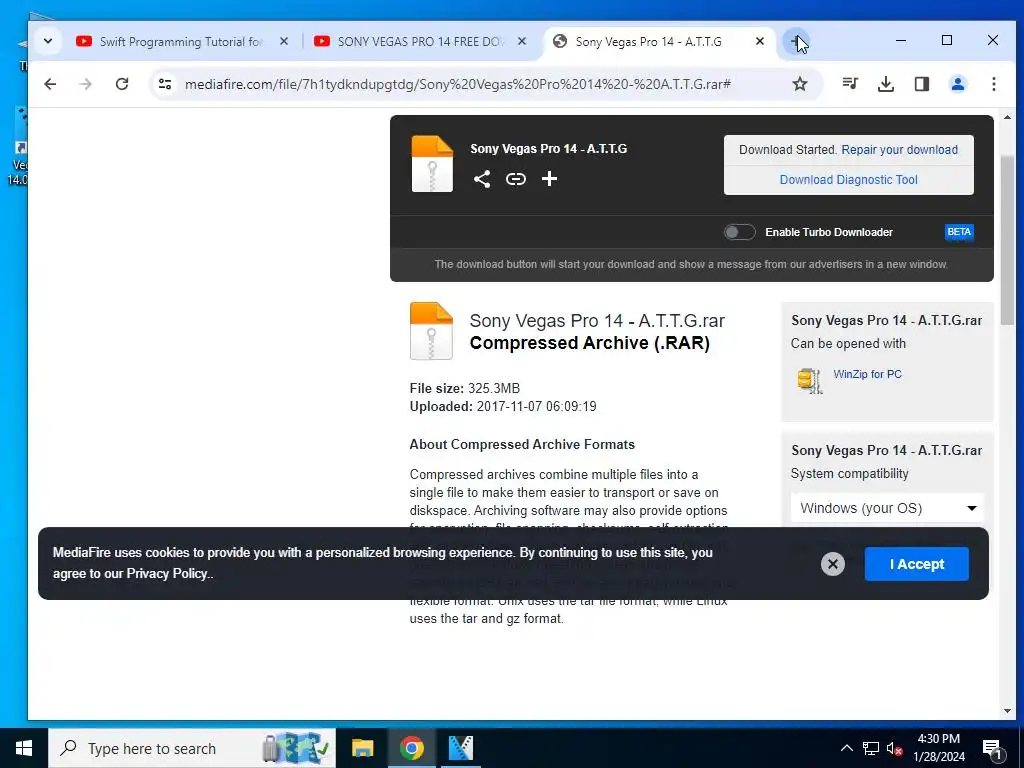The width and height of the screenshot is (1024, 768).
Task: Click the blue BETA badge
Action: coord(959,232)
